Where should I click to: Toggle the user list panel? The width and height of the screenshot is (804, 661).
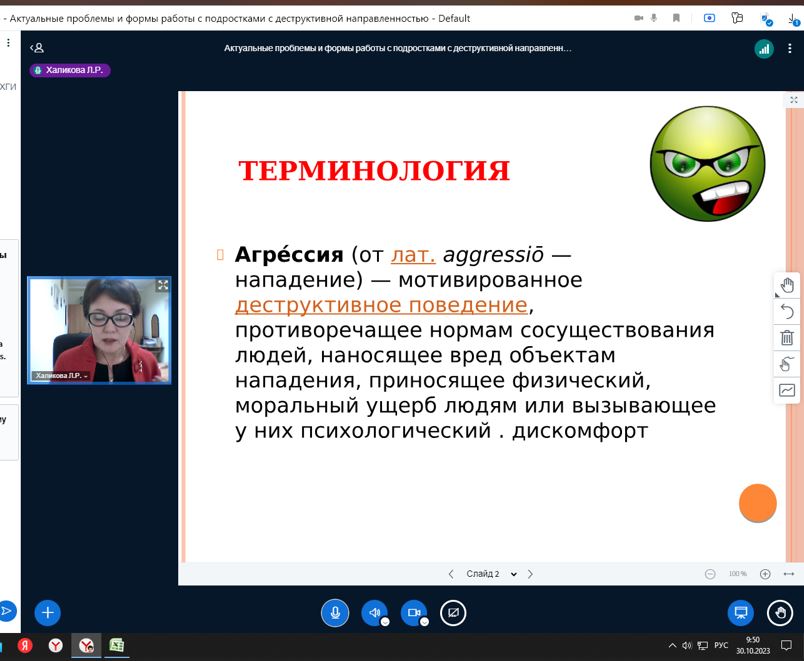click(x=37, y=48)
